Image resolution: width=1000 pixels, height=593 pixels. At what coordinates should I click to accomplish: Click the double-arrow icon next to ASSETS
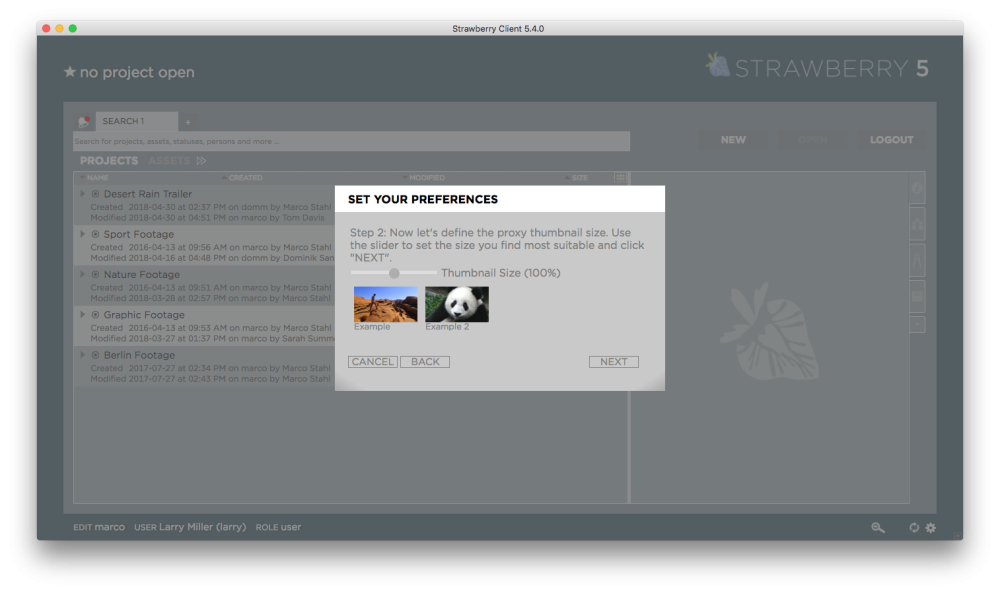[x=201, y=161]
